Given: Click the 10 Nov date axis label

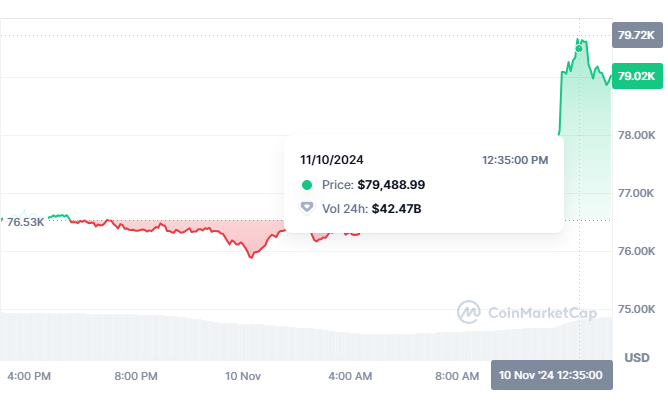Looking at the screenshot, I should click(x=243, y=376).
